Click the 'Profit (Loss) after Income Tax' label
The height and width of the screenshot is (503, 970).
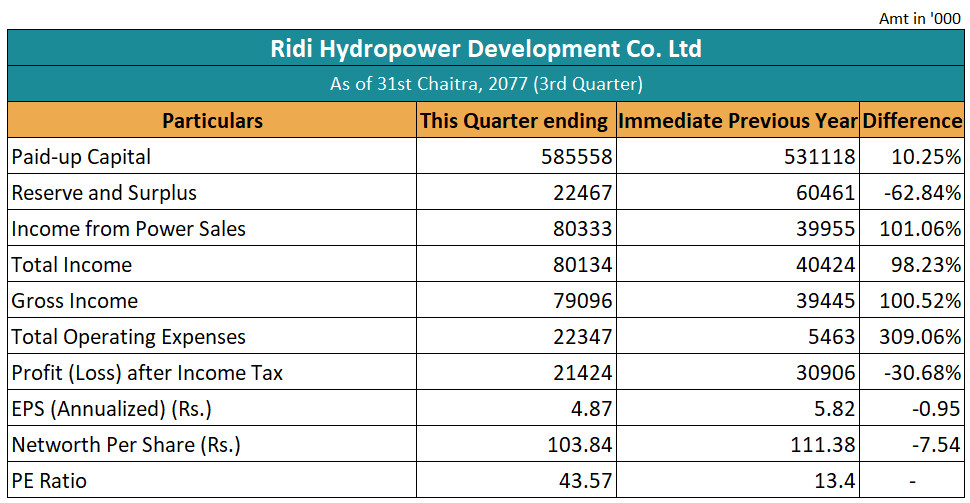147,372
